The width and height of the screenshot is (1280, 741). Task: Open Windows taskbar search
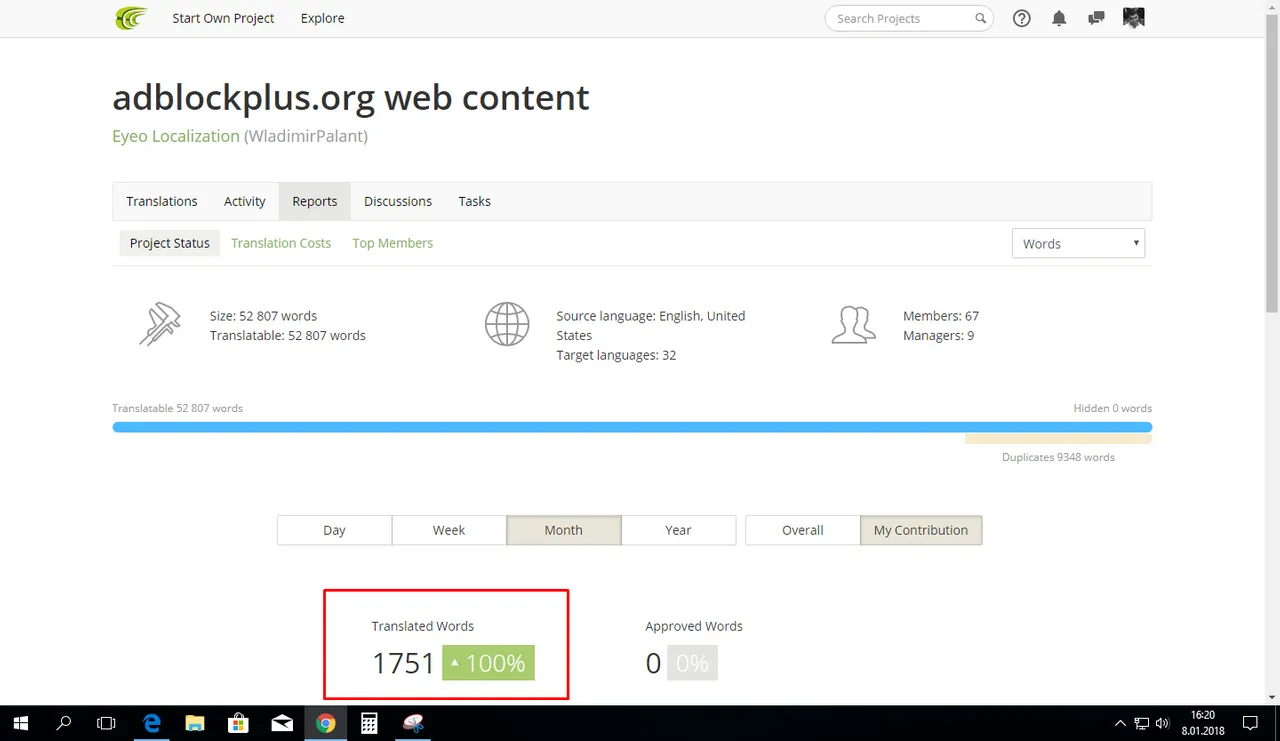tap(64, 723)
